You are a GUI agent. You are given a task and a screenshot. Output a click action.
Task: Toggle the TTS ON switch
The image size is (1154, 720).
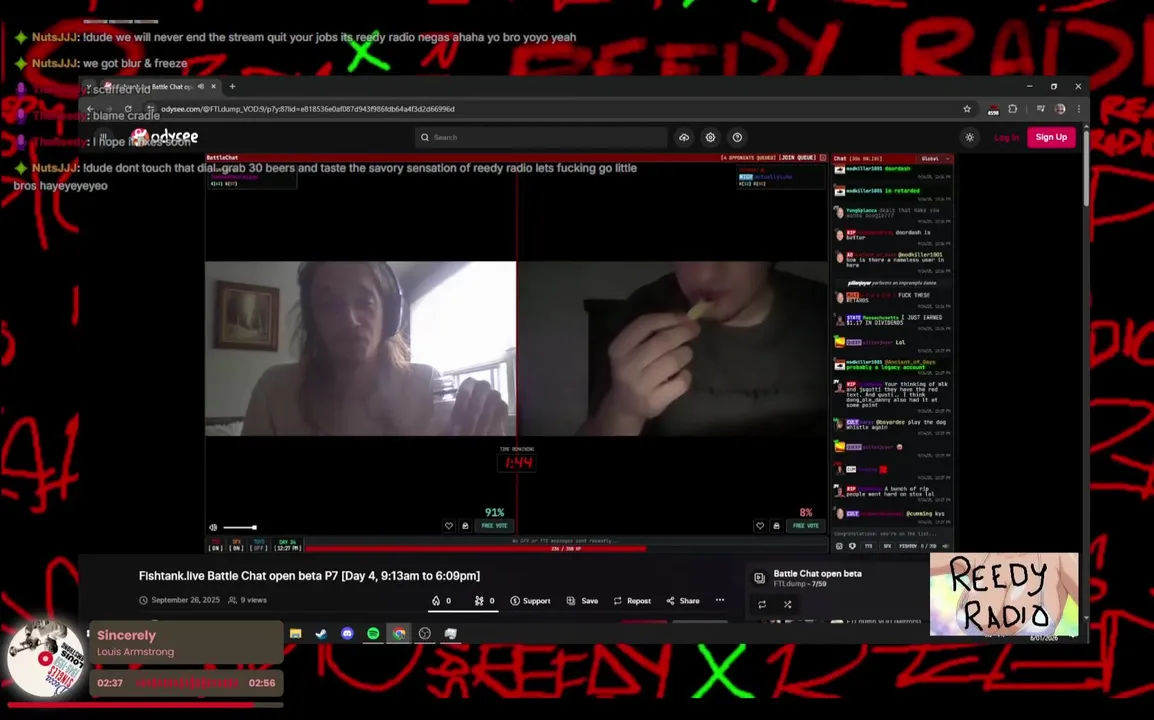coord(216,546)
